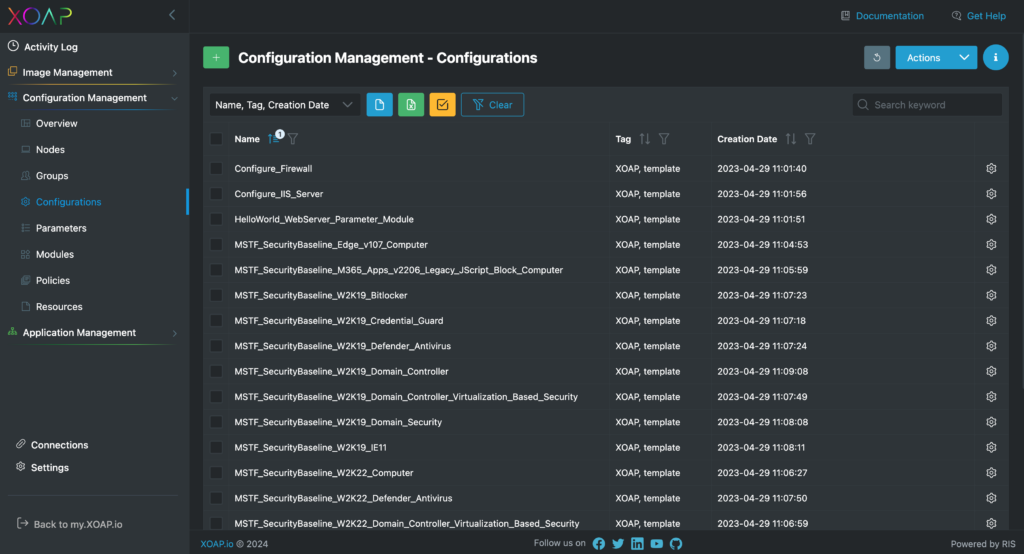Open the Creation Date filter funnel
The height and width of the screenshot is (554, 1024).
tap(810, 138)
